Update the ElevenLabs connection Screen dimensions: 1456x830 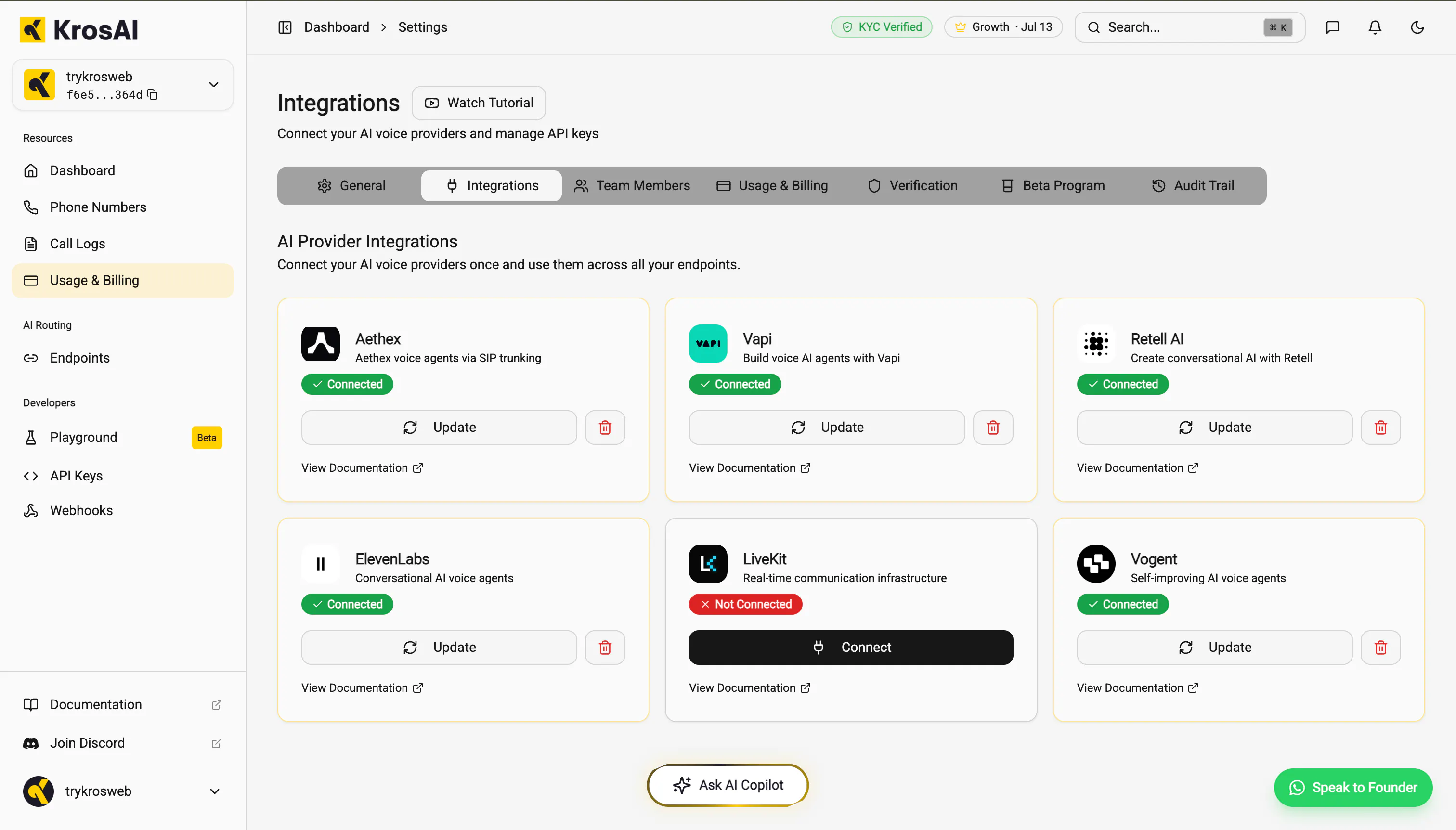(x=439, y=648)
